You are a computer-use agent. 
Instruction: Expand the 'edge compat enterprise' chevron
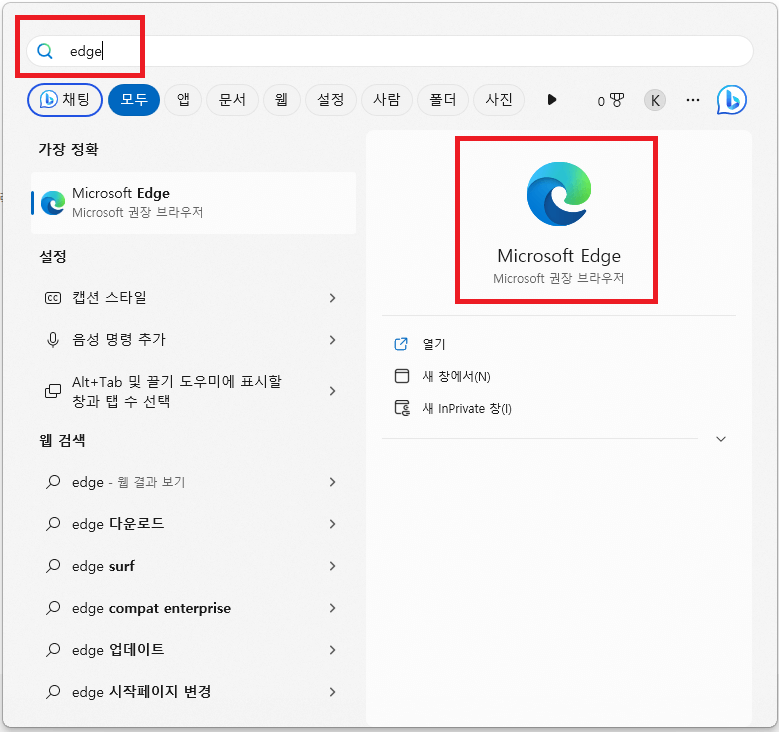pos(332,608)
